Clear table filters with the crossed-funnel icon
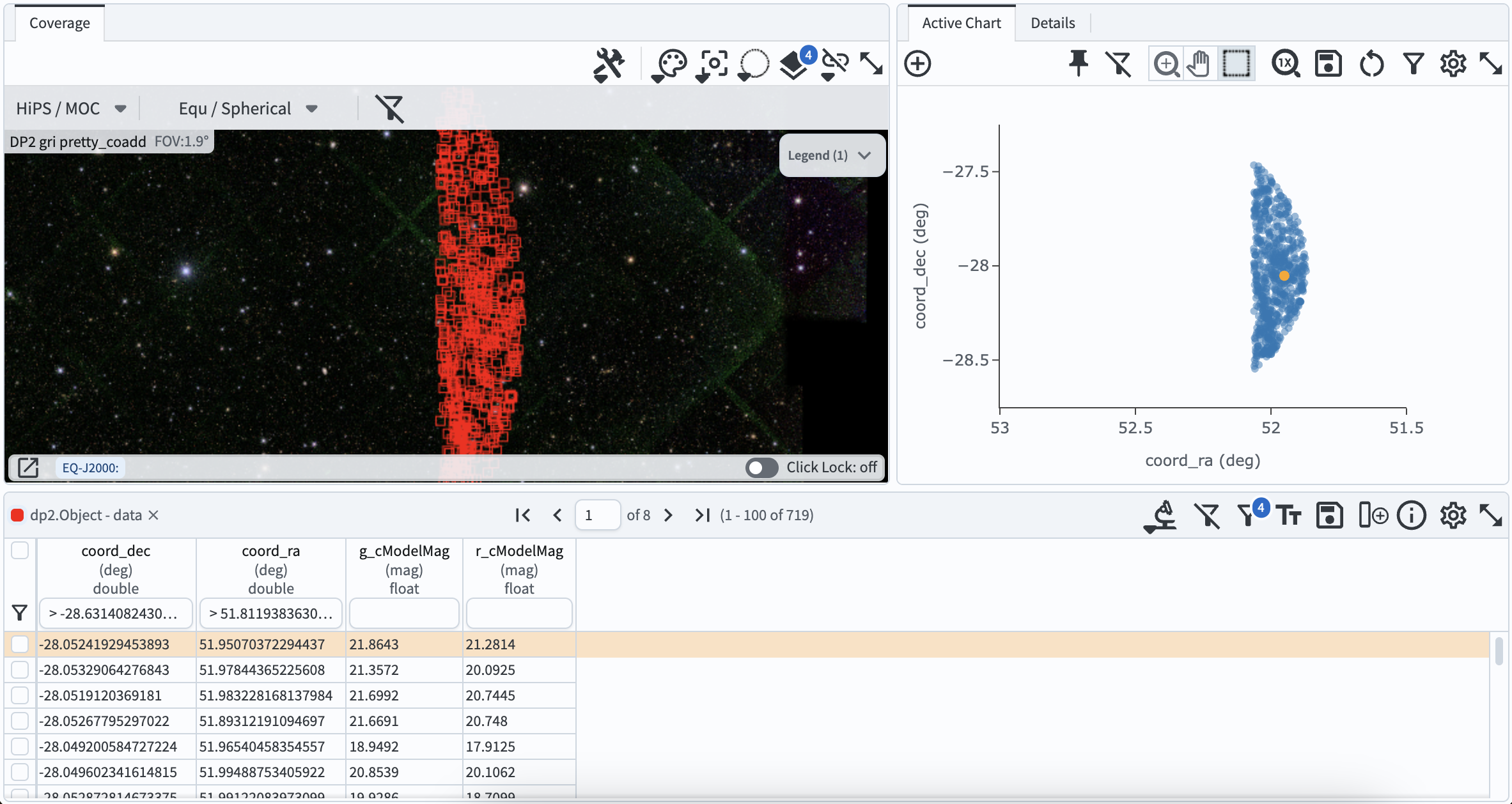The height and width of the screenshot is (804, 1512). (1207, 515)
